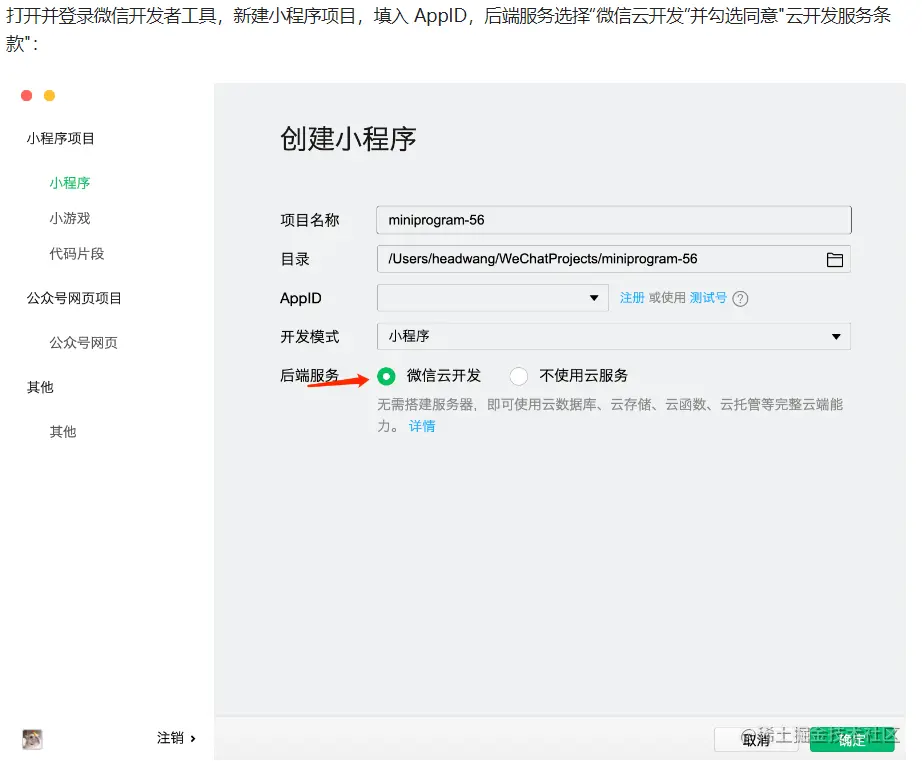Click the 小程序项目 section heading
Image resolution: width=922 pixels, height=767 pixels.
61,138
